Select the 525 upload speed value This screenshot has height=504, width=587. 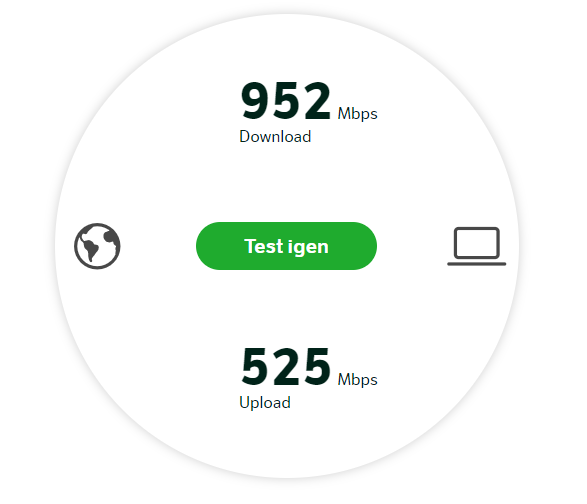tap(286, 367)
